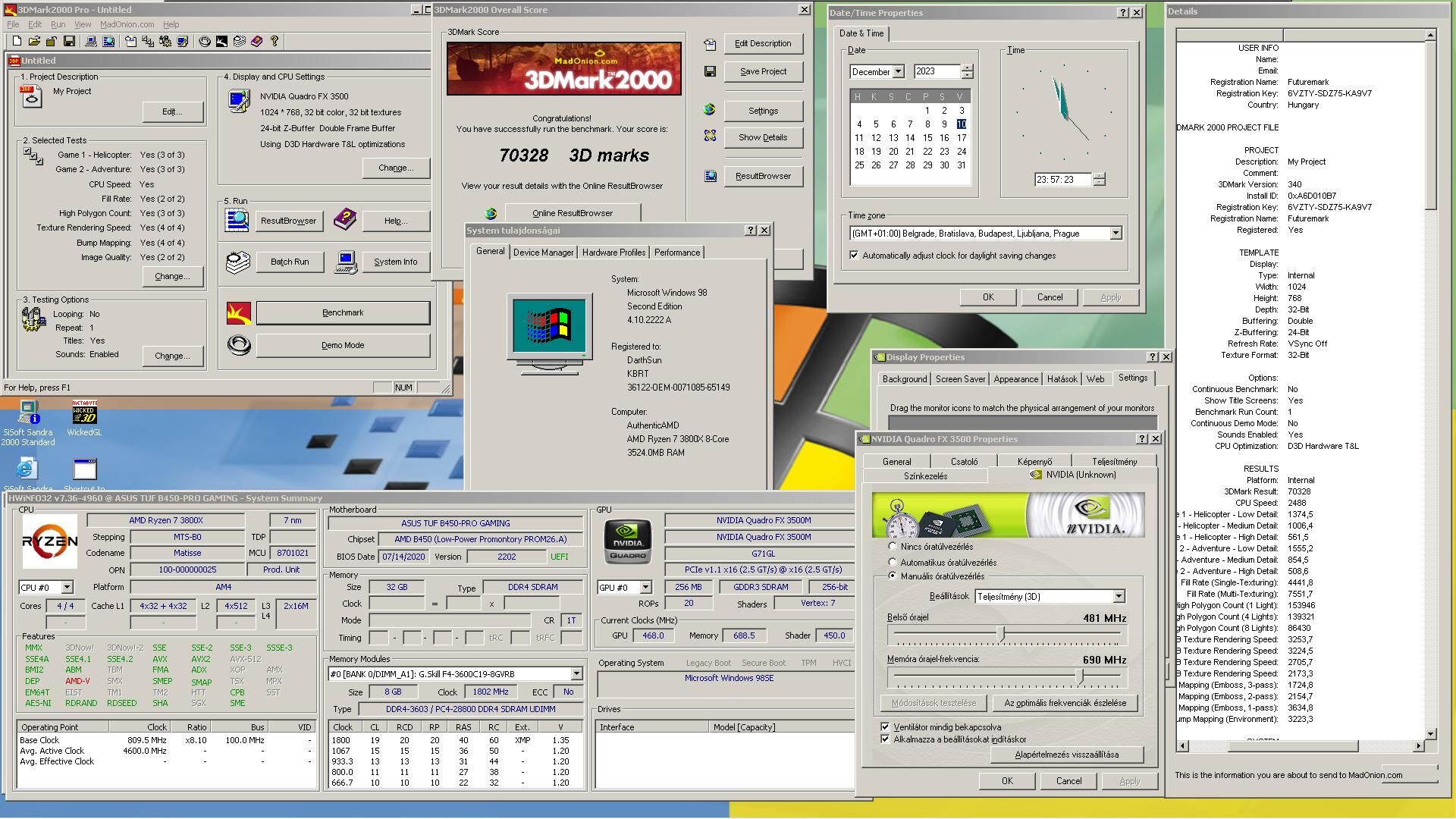This screenshot has height=819, width=1456.
Task: Click the Project Description toolbar icon
Action: [x=130, y=41]
